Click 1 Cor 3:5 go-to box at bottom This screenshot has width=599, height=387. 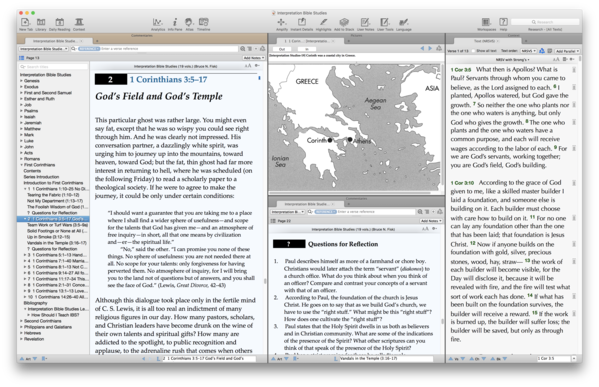554,359
